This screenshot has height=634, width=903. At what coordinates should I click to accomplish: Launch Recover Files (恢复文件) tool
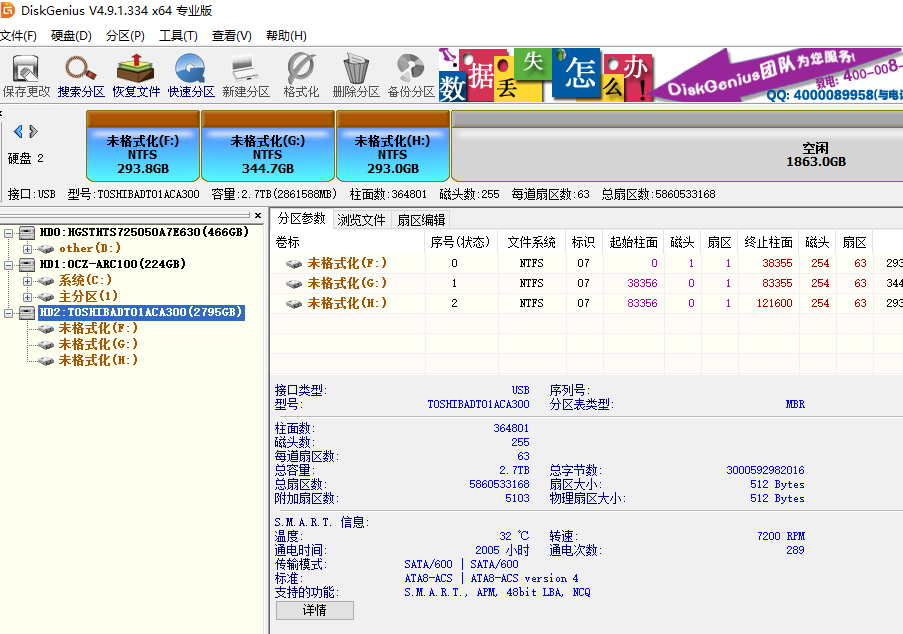click(x=136, y=75)
